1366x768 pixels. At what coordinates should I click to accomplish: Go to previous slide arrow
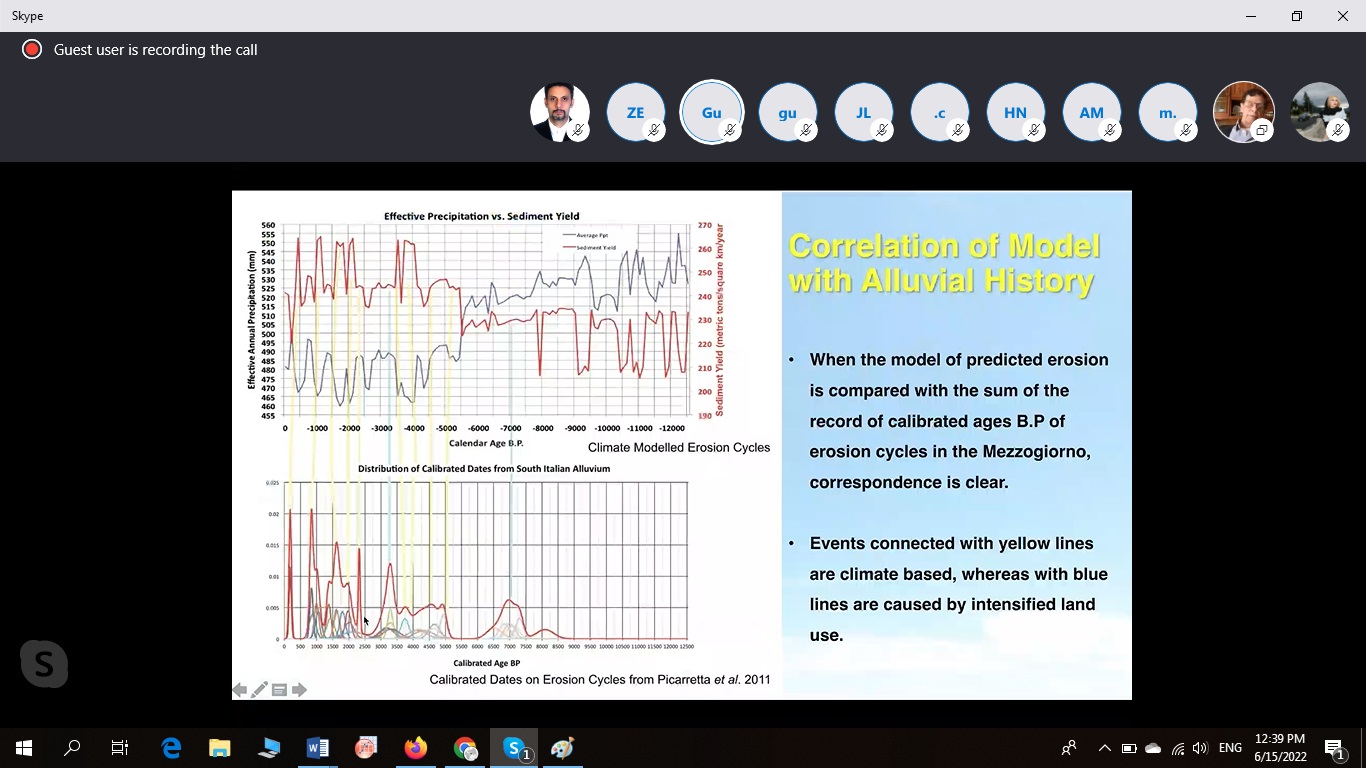click(240, 690)
